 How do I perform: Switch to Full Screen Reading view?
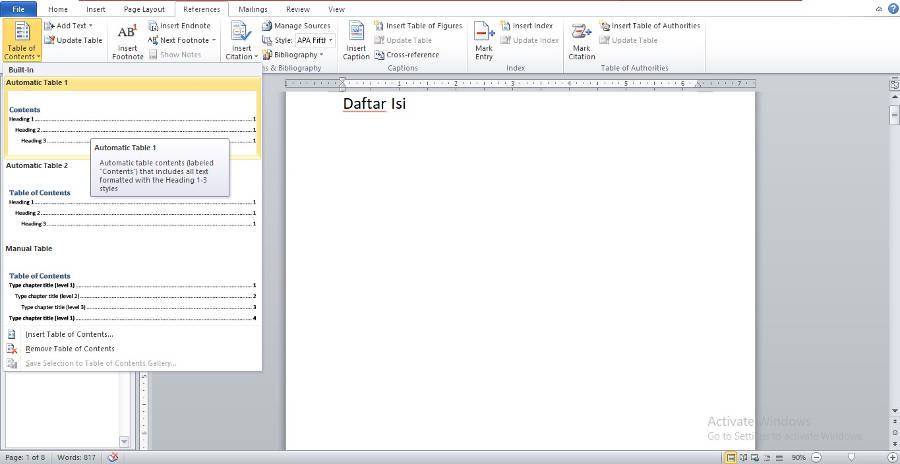744,458
